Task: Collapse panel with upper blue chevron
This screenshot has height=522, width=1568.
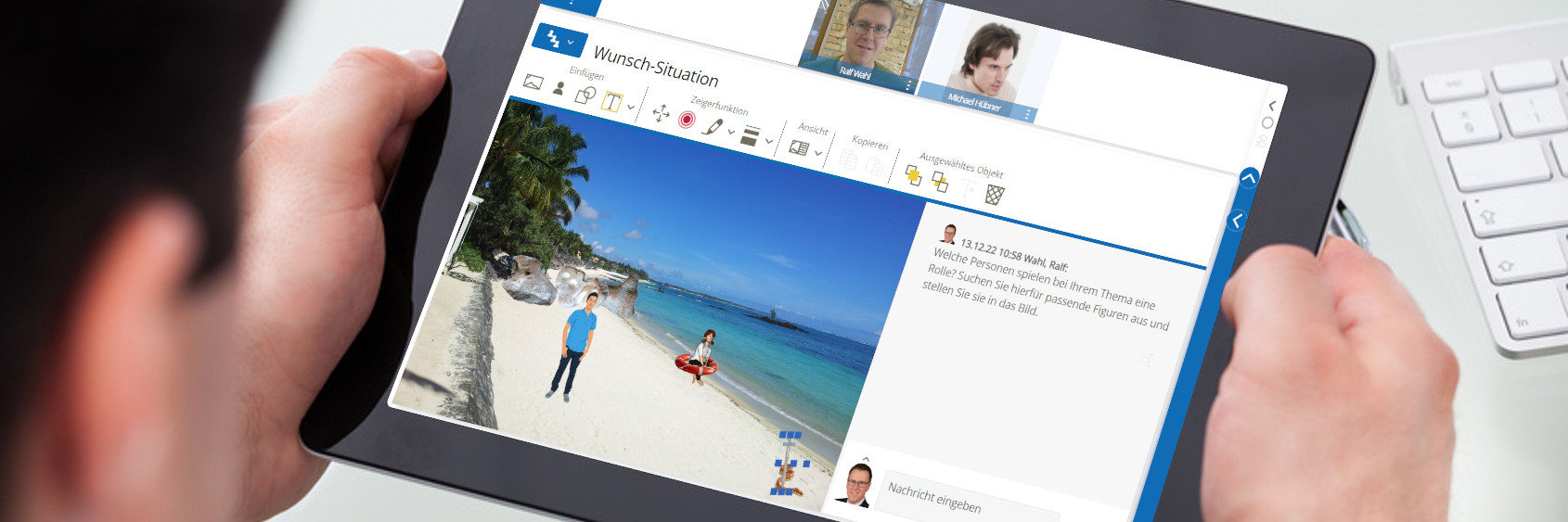Action: click(x=1249, y=178)
